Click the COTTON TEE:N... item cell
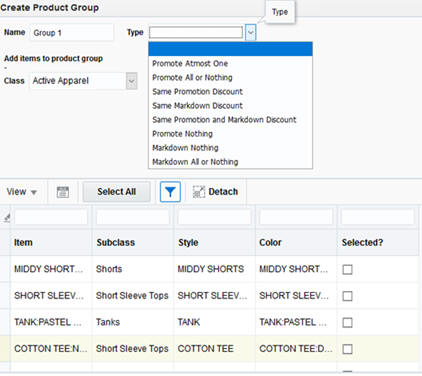The image size is (422, 376). pos(51,349)
